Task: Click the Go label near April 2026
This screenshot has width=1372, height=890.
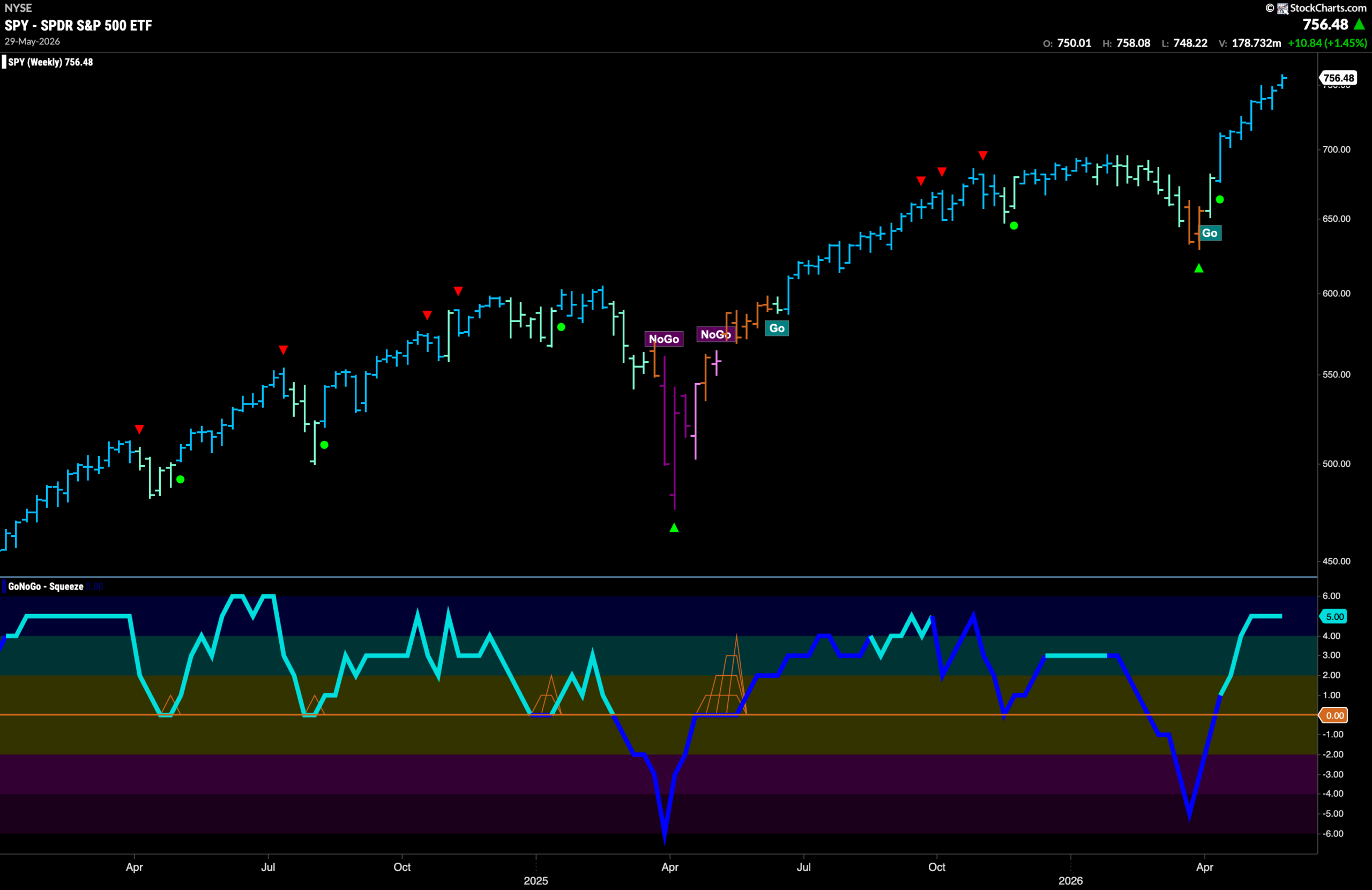Action: (x=1210, y=233)
